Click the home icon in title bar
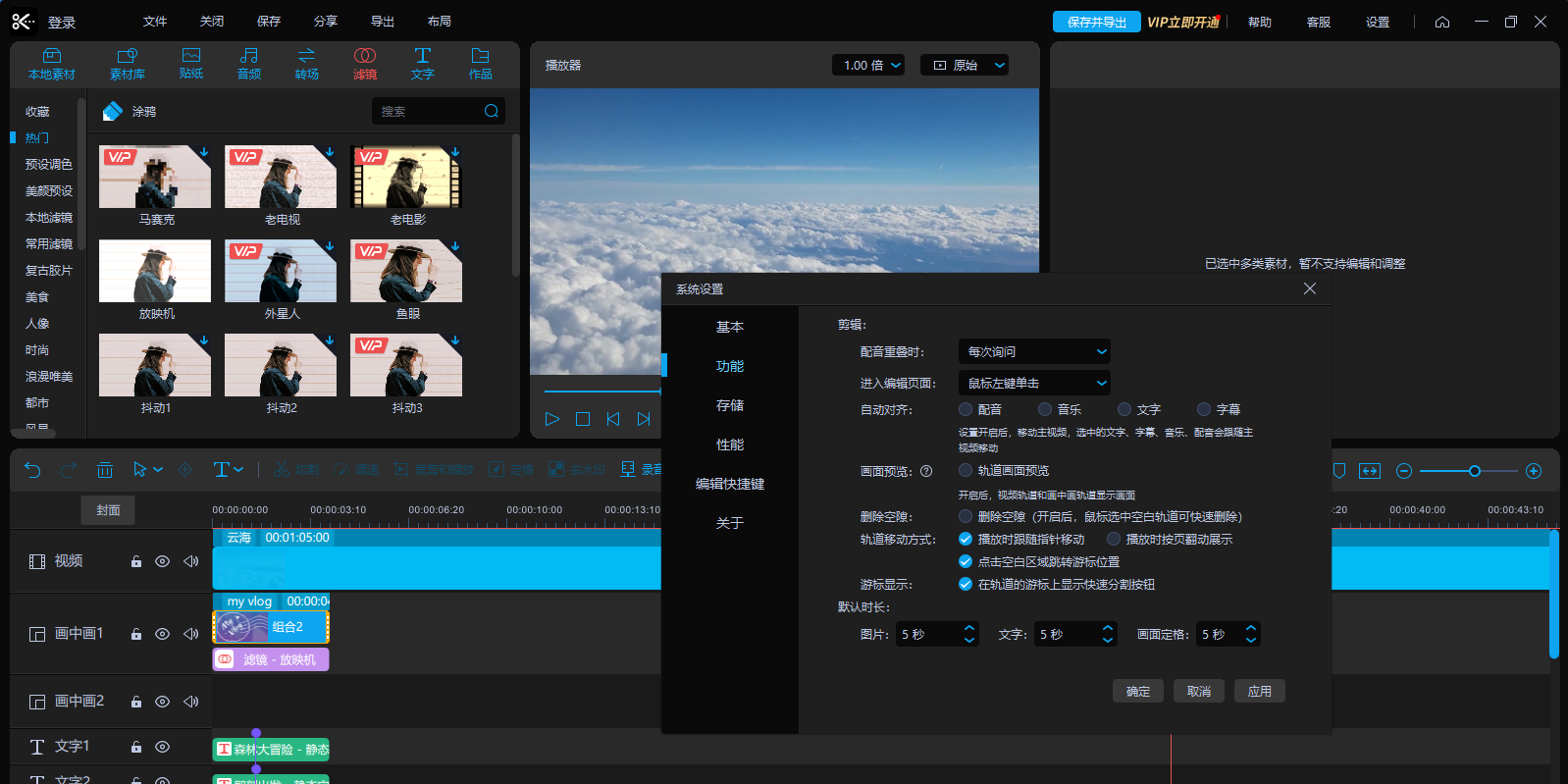The image size is (1568, 784). tap(1442, 22)
